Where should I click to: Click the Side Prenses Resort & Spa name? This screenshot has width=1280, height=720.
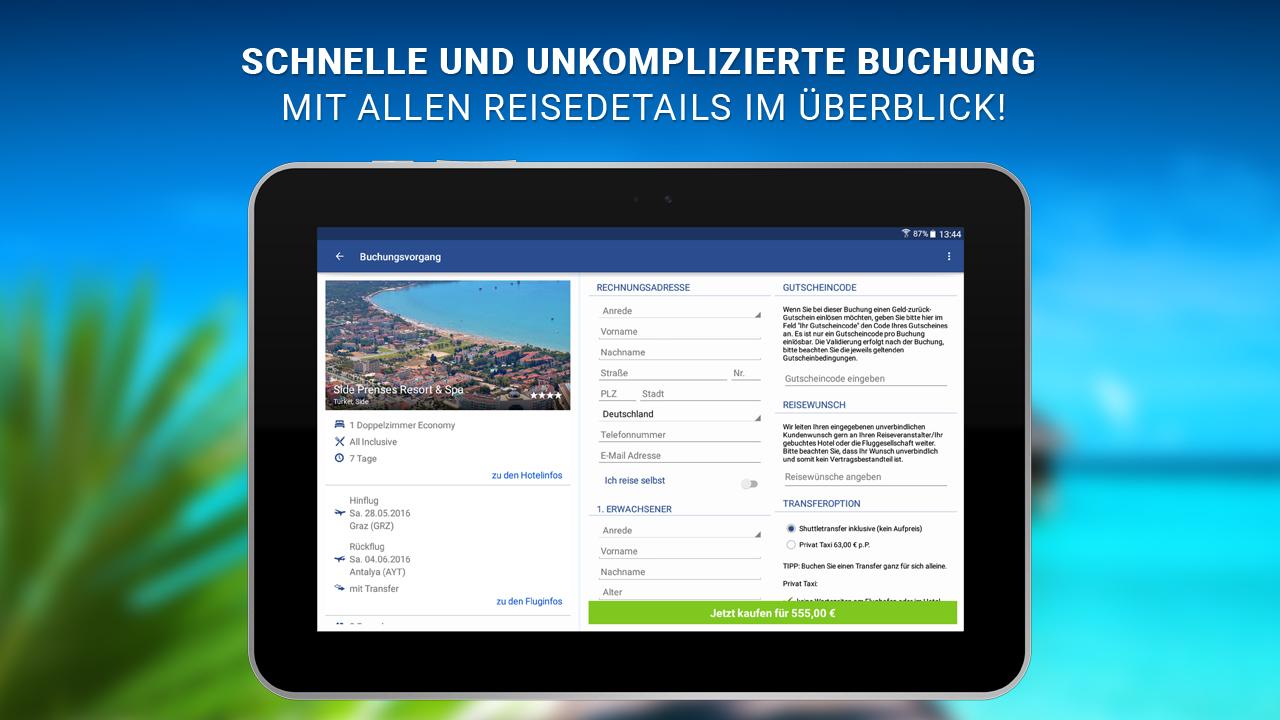coord(398,390)
